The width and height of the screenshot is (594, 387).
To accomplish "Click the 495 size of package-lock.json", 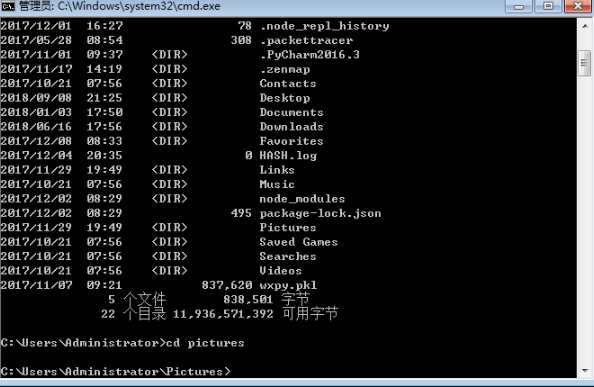I will pos(241,213).
